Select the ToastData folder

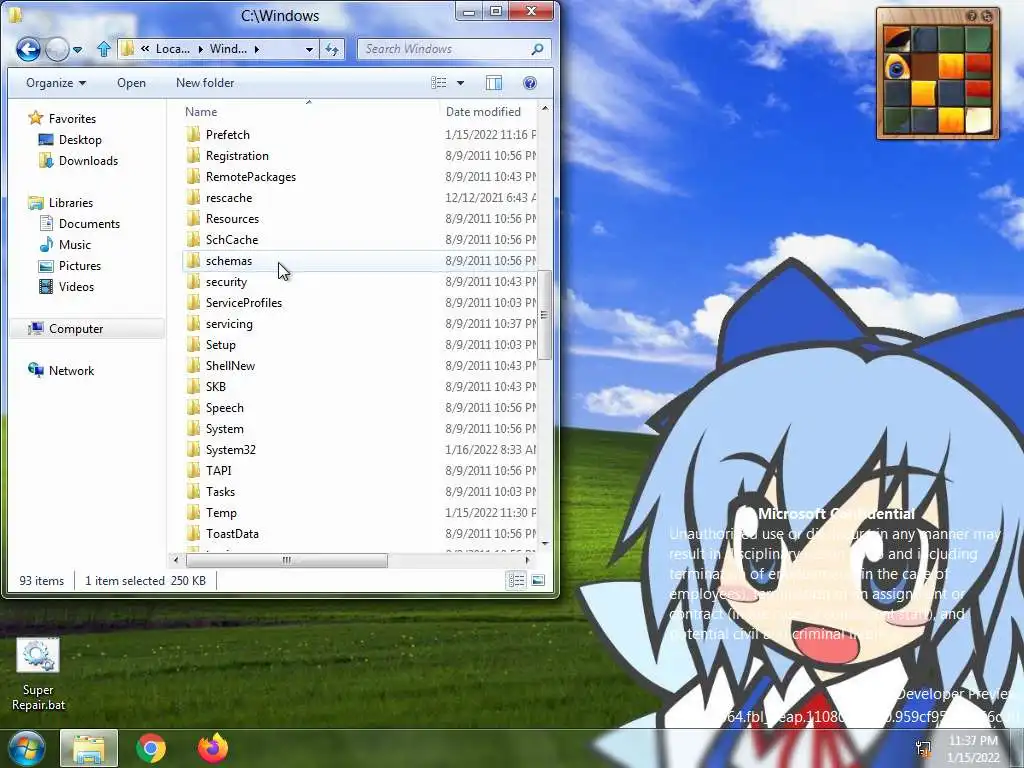click(x=359, y=534)
